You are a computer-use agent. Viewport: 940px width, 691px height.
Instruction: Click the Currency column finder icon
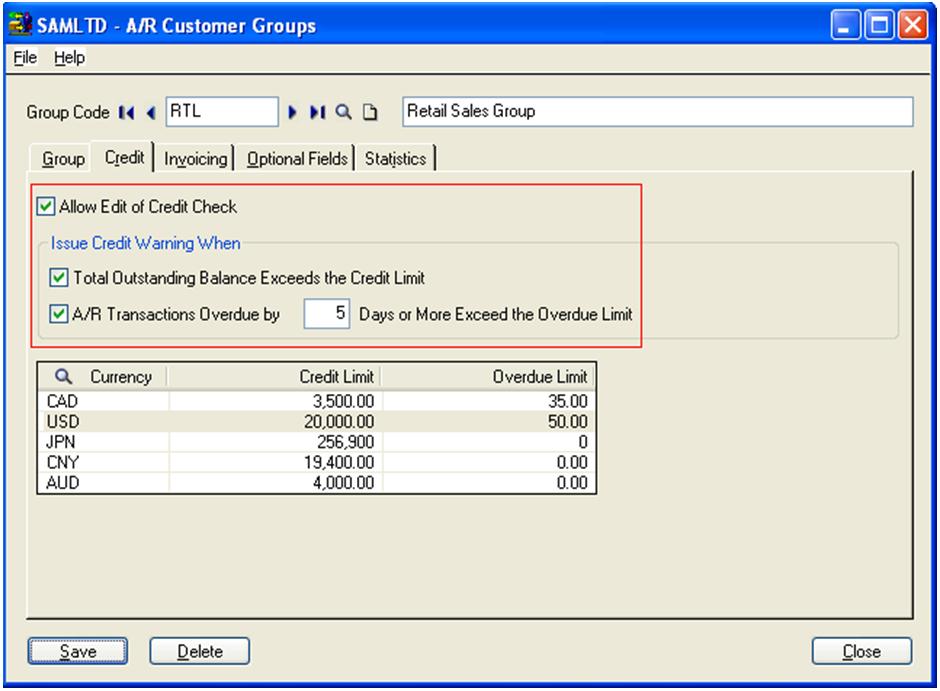coord(61,377)
